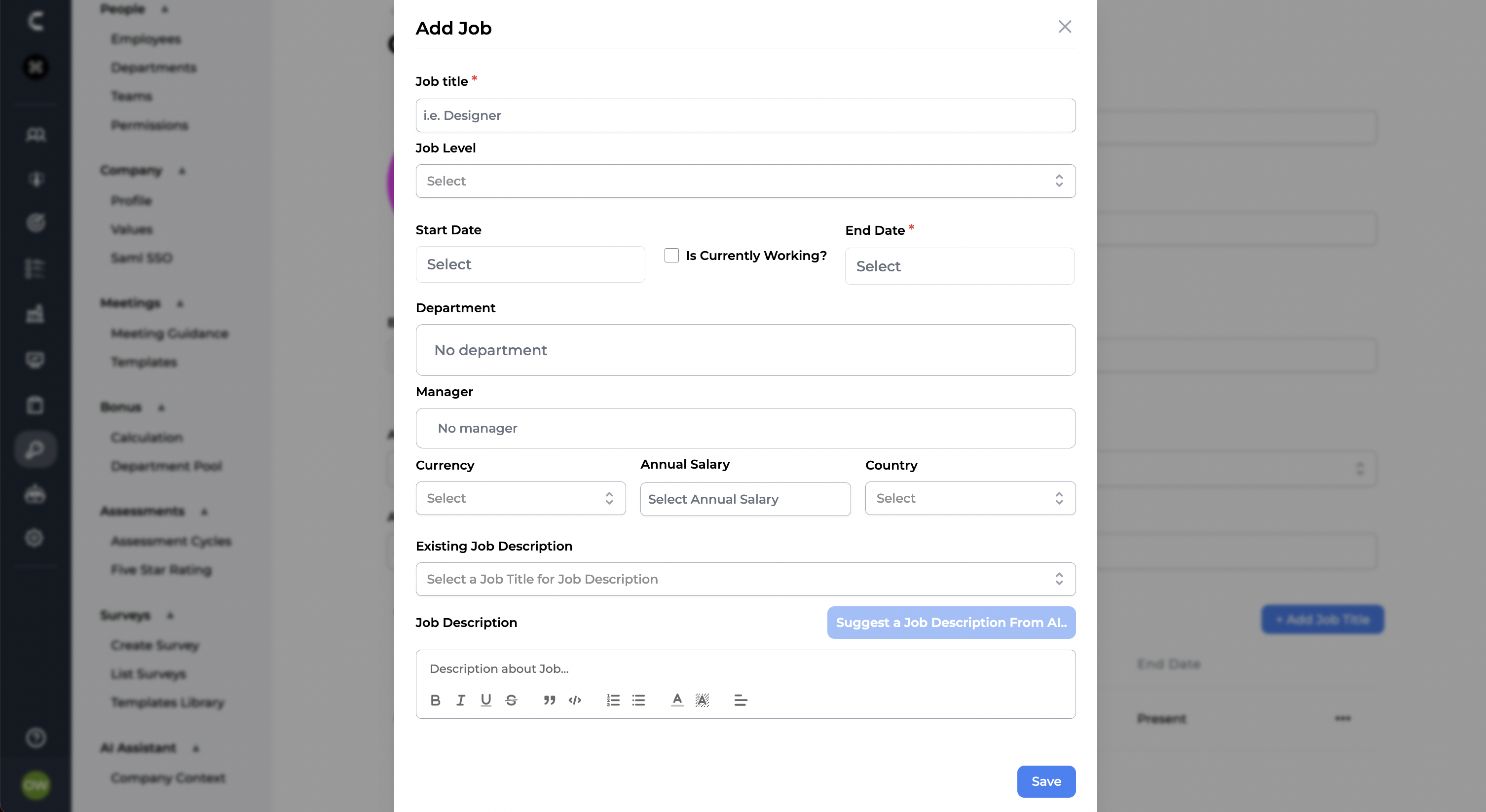
Task: Apply italic formatting in description editor
Action: [x=460, y=700]
